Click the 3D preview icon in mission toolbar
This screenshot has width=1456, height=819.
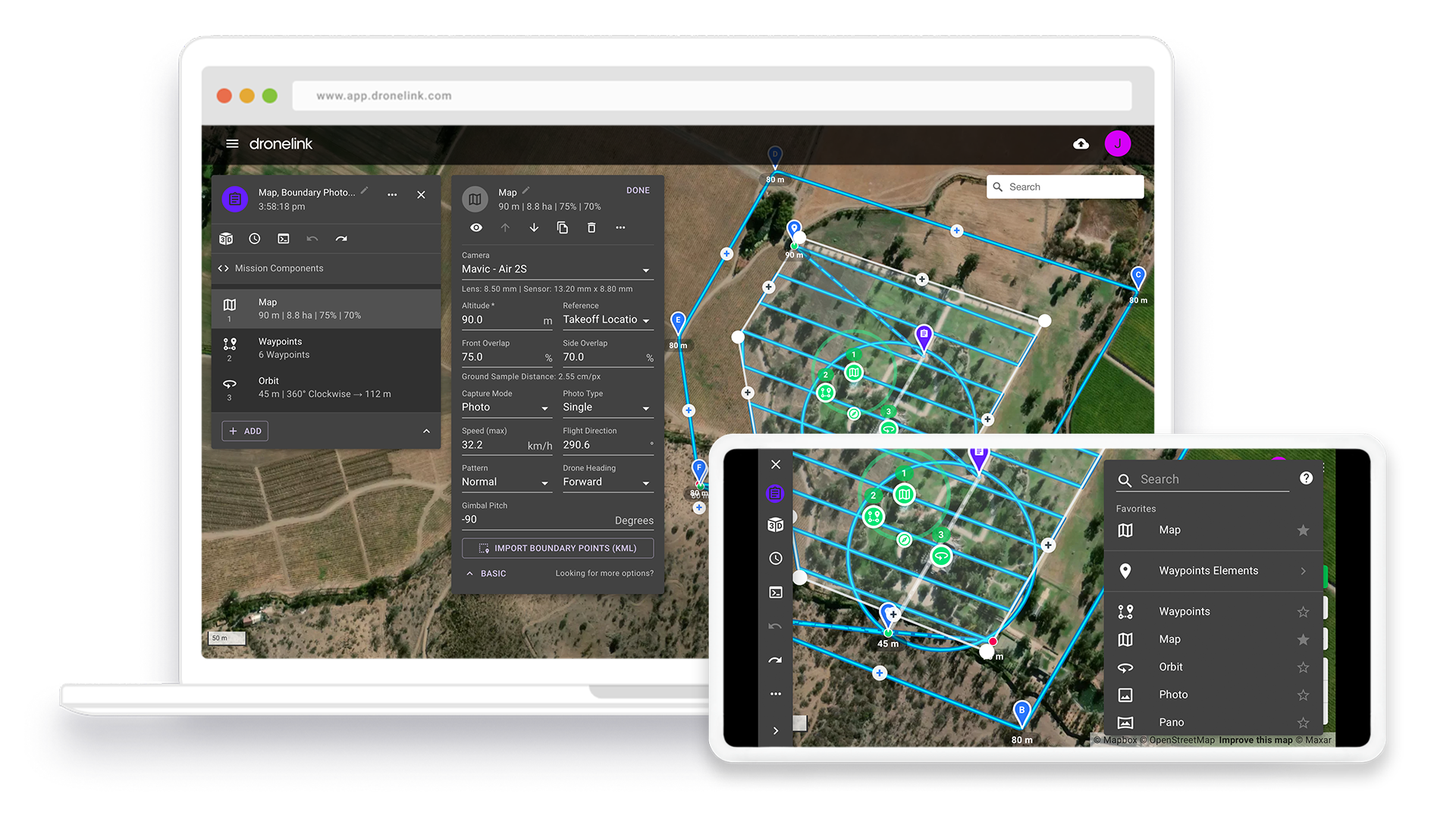[226, 239]
